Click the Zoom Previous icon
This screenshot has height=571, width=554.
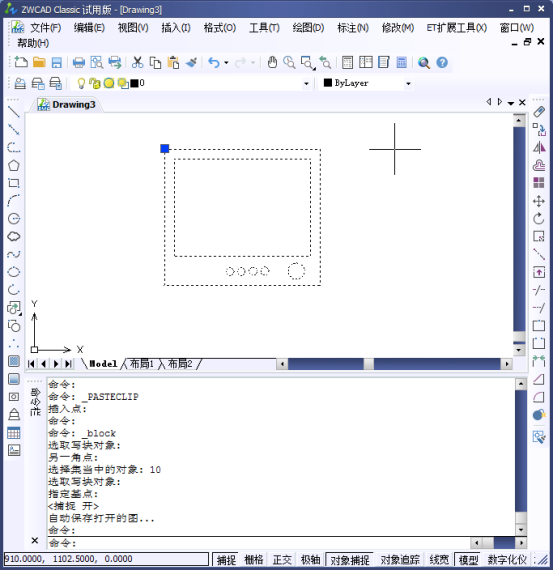pos(325,62)
